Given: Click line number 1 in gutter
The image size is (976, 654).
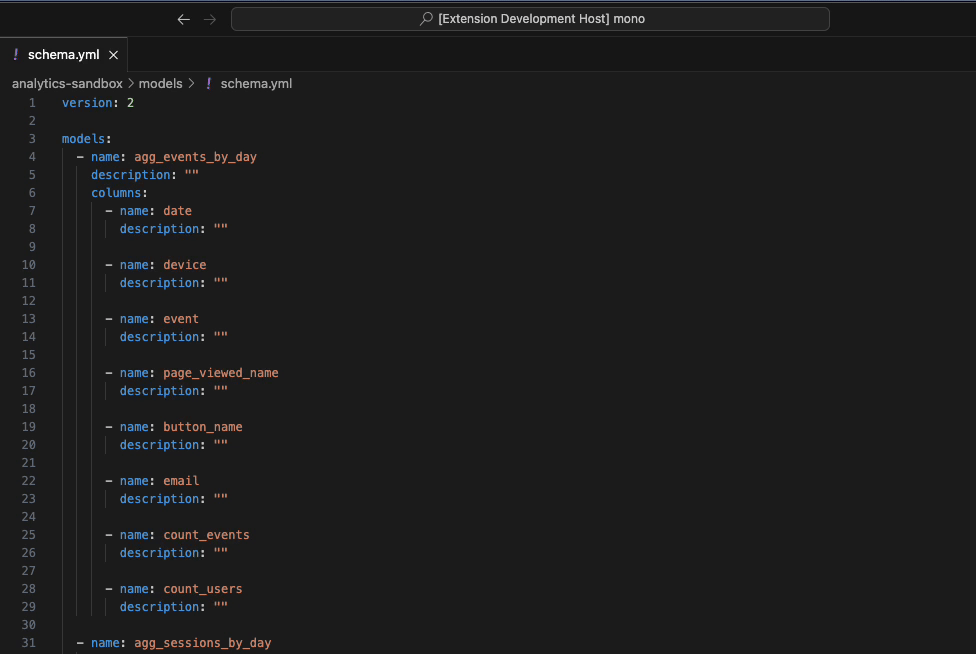Looking at the screenshot, I should pos(32,103).
